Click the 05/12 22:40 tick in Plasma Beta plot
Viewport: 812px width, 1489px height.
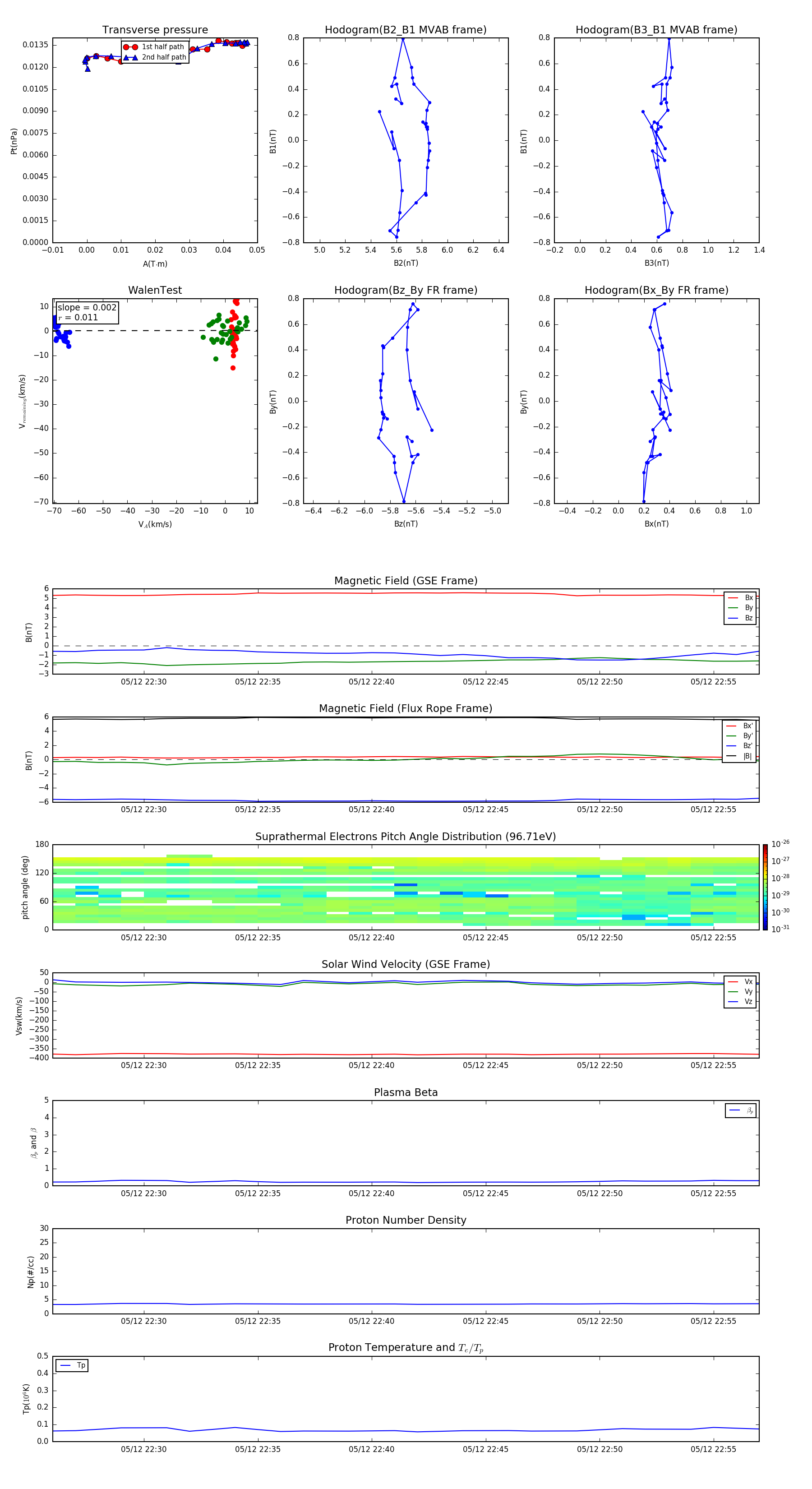(x=371, y=1193)
